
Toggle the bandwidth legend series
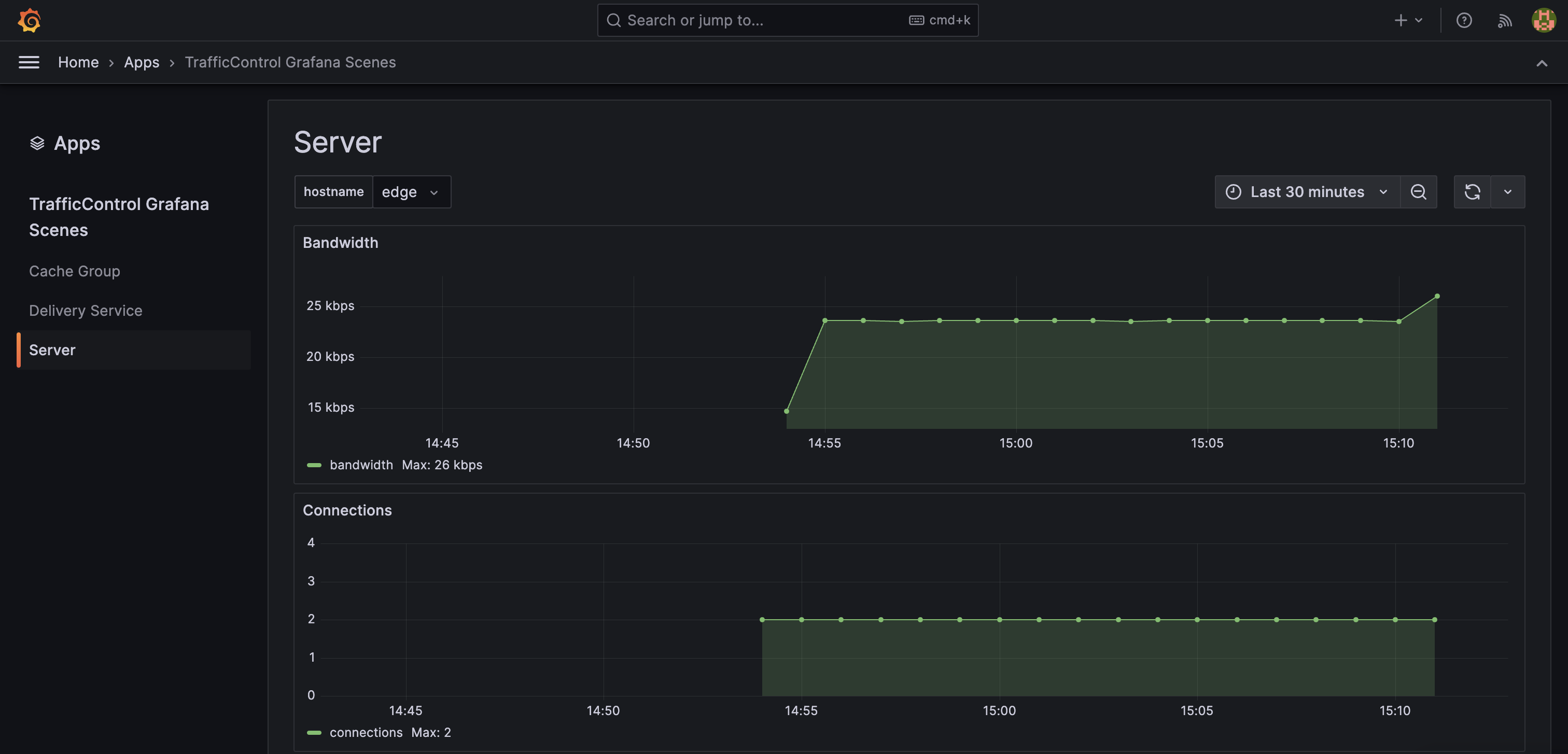click(361, 465)
